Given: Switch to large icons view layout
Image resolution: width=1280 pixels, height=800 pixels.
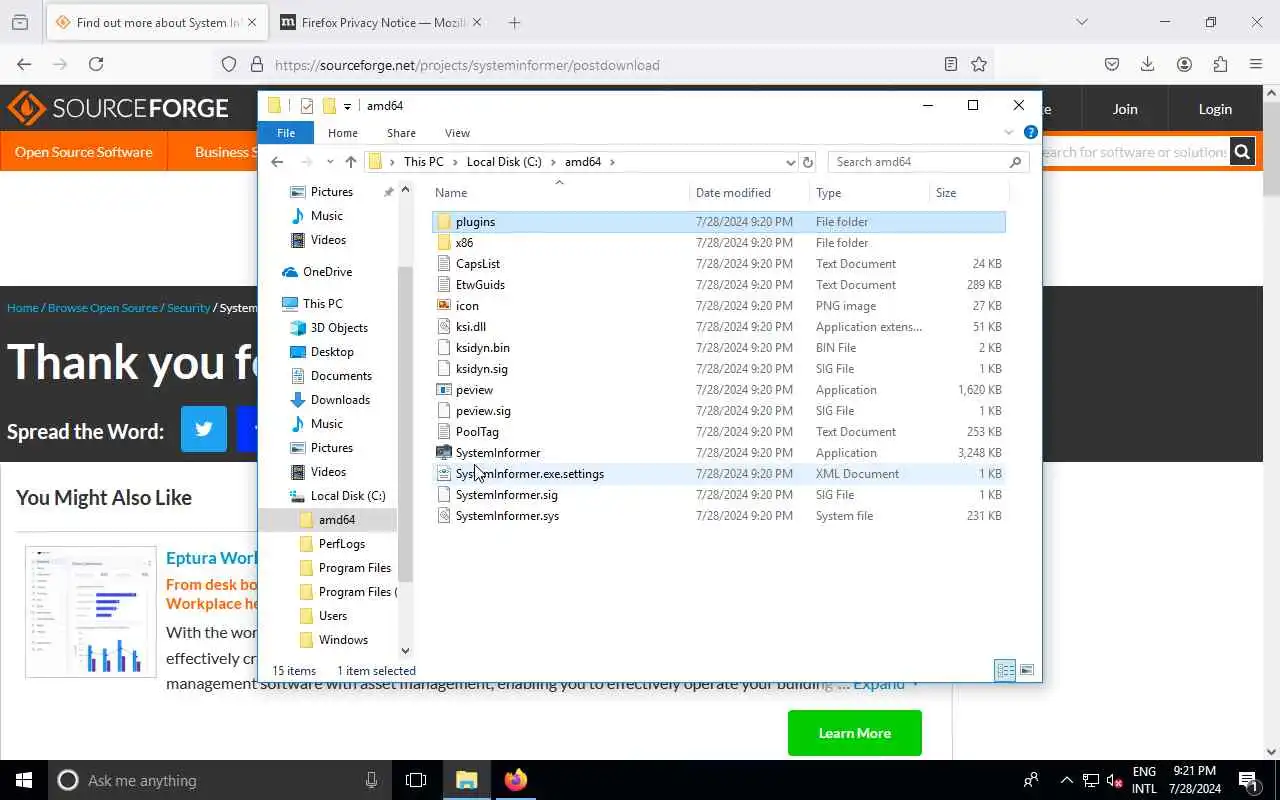Looking at the screenshot, I should tap(1026, 671).
